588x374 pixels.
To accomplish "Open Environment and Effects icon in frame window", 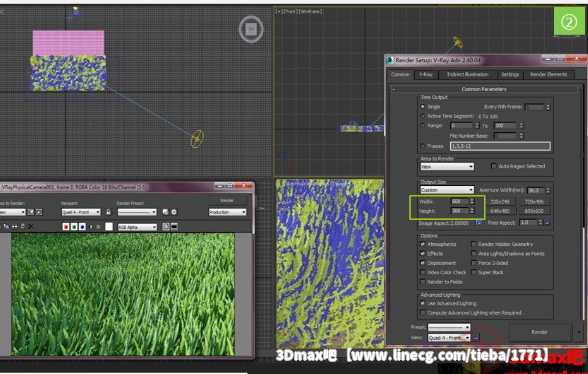I will tap(174, 212).
